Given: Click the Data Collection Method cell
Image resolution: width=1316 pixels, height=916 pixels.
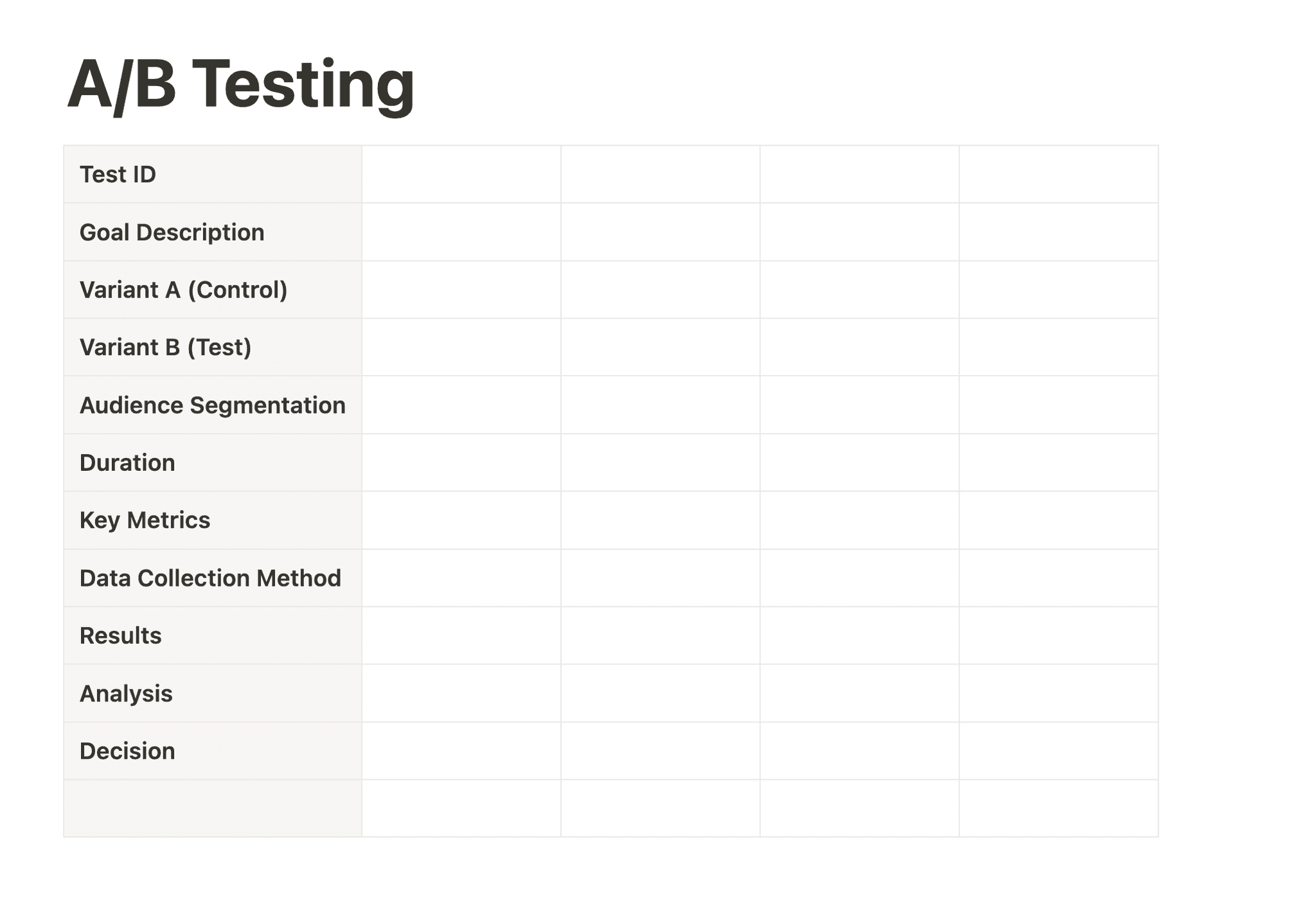Looking at the screenshot, I should coord(213,578).
